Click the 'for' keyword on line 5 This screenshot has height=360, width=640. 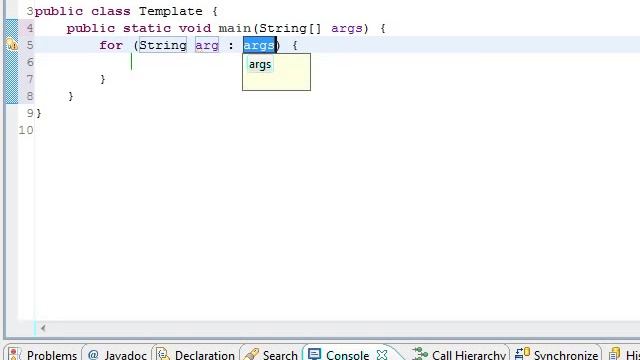[111, 45]
